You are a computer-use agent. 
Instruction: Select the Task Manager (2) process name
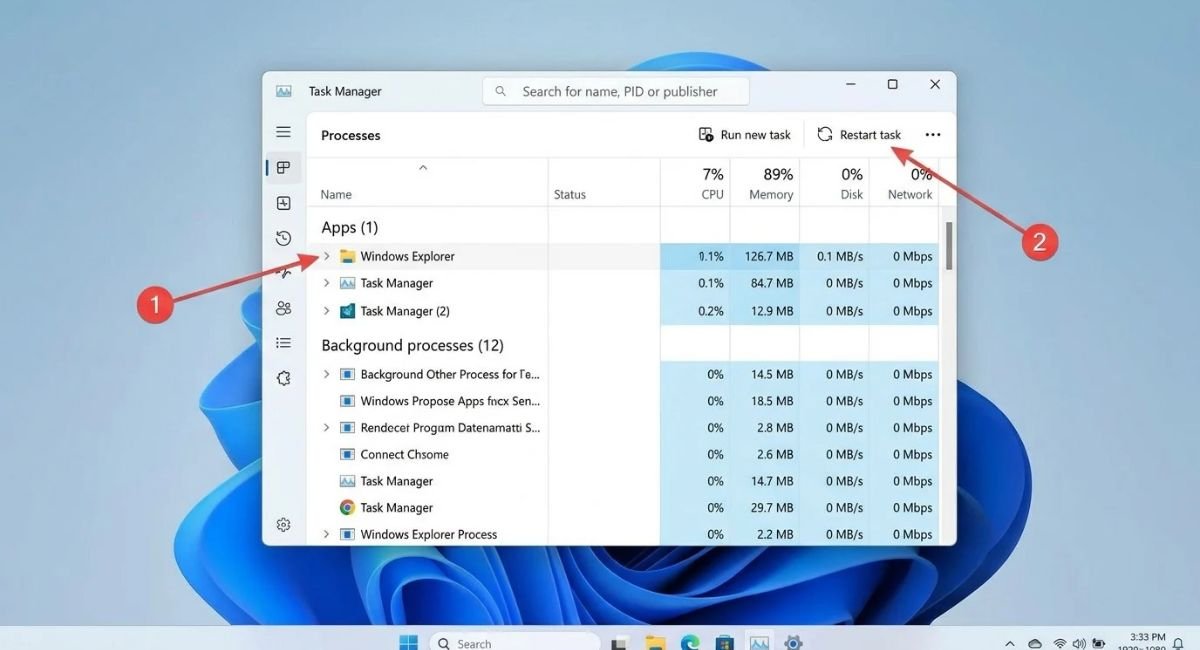pyautogui.click(x=405, y=311)
